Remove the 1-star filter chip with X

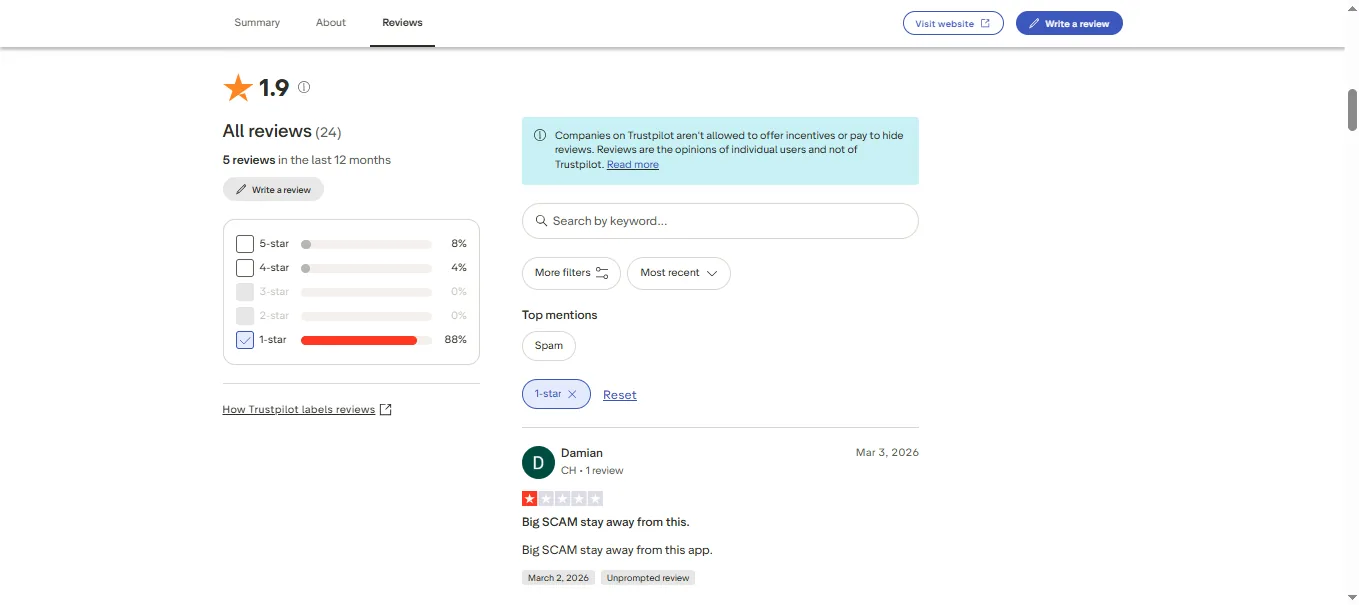click(x=572, y=394)
